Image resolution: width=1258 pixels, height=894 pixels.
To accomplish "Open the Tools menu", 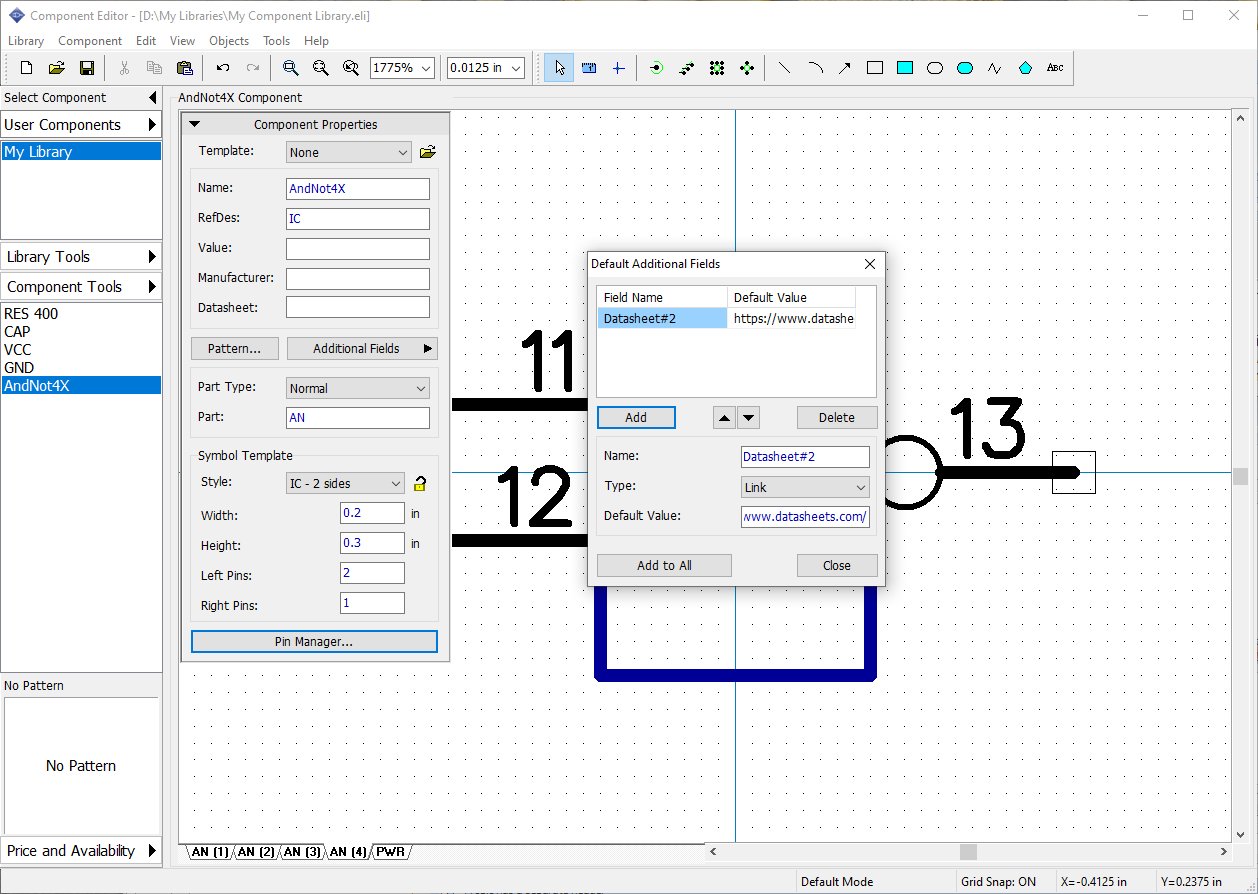I will pyautogui.click(x=277, y=41).
